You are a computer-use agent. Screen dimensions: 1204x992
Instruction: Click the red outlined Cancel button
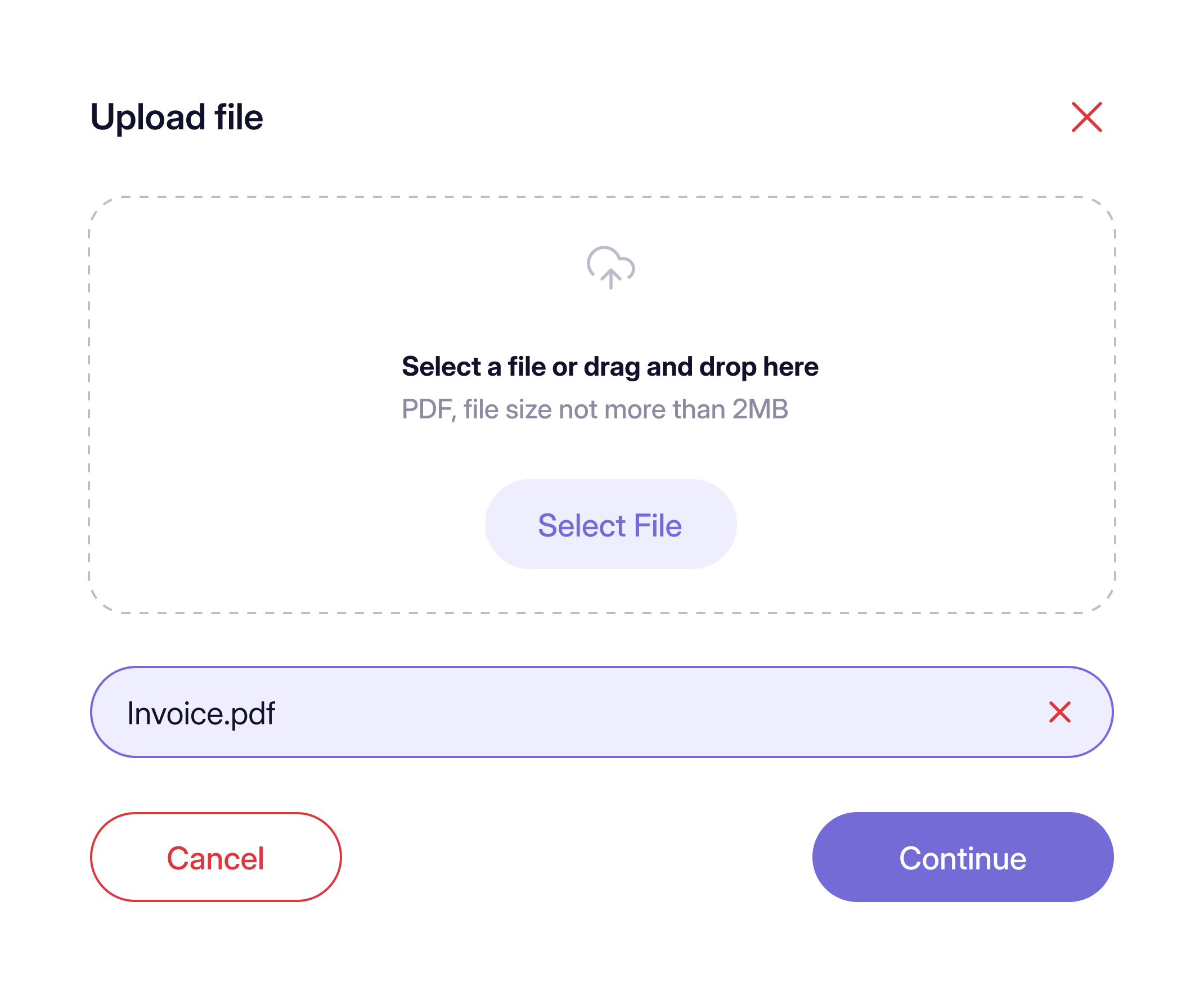coord(215,857)
